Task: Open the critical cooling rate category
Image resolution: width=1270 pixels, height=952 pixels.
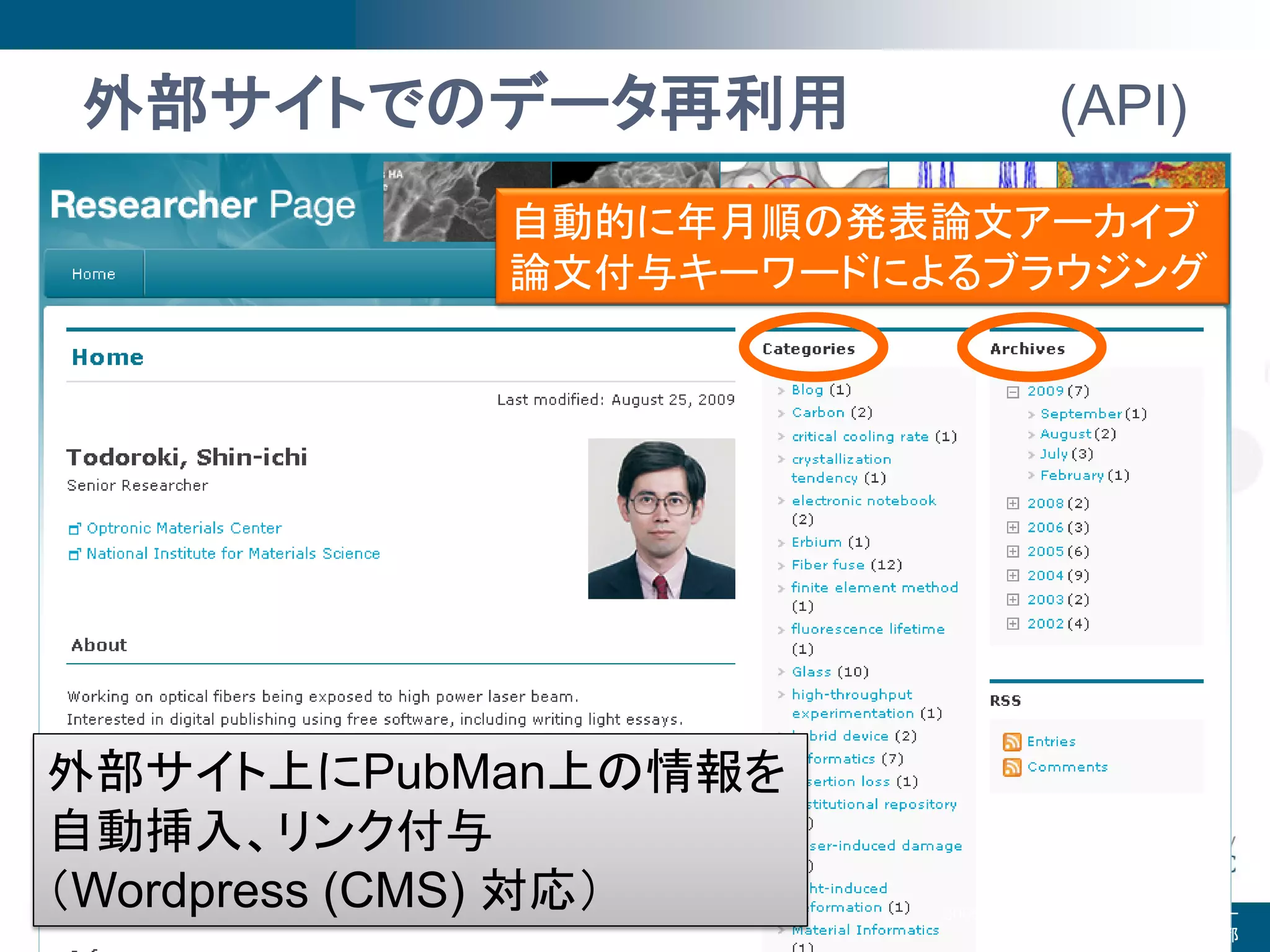Action: click(x=860, y=436)
